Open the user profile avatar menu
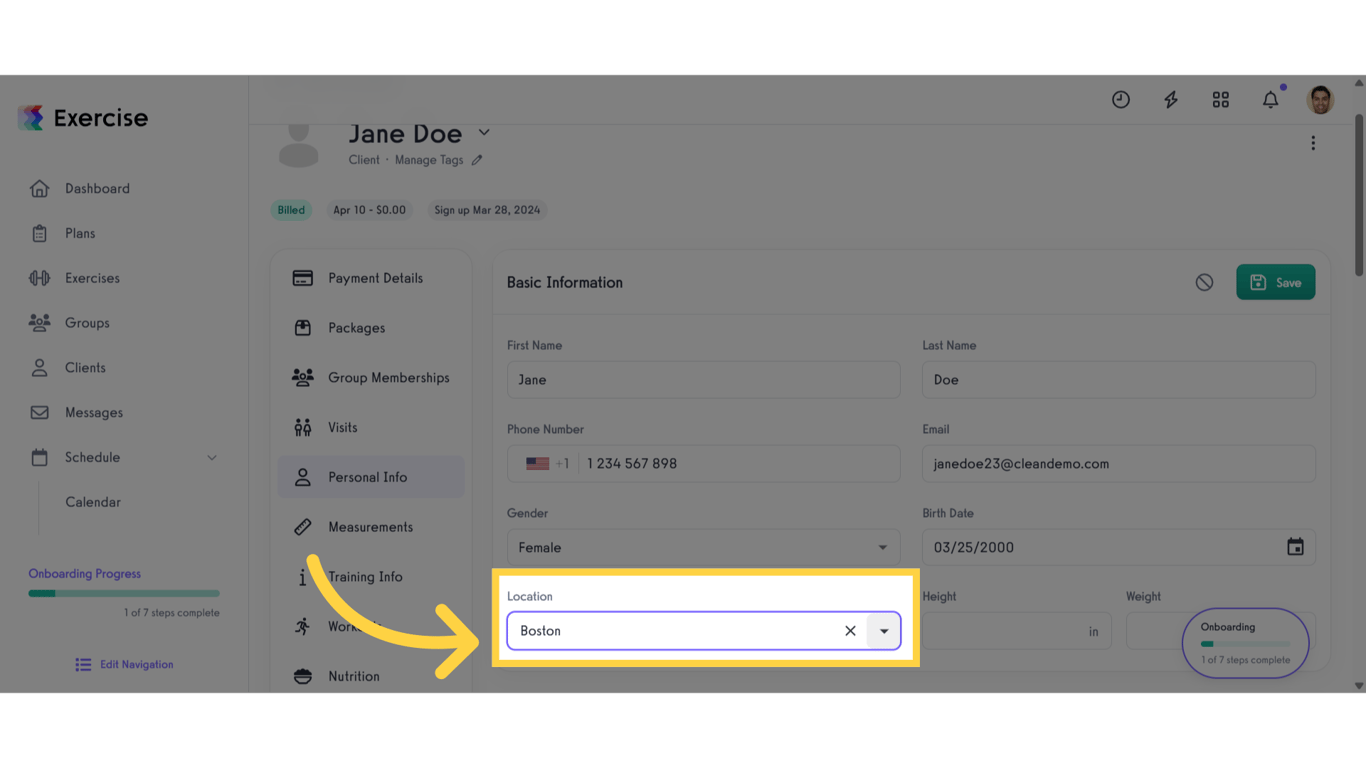The width and height of the screenshot is (1366, 768). pos(1320,100)
